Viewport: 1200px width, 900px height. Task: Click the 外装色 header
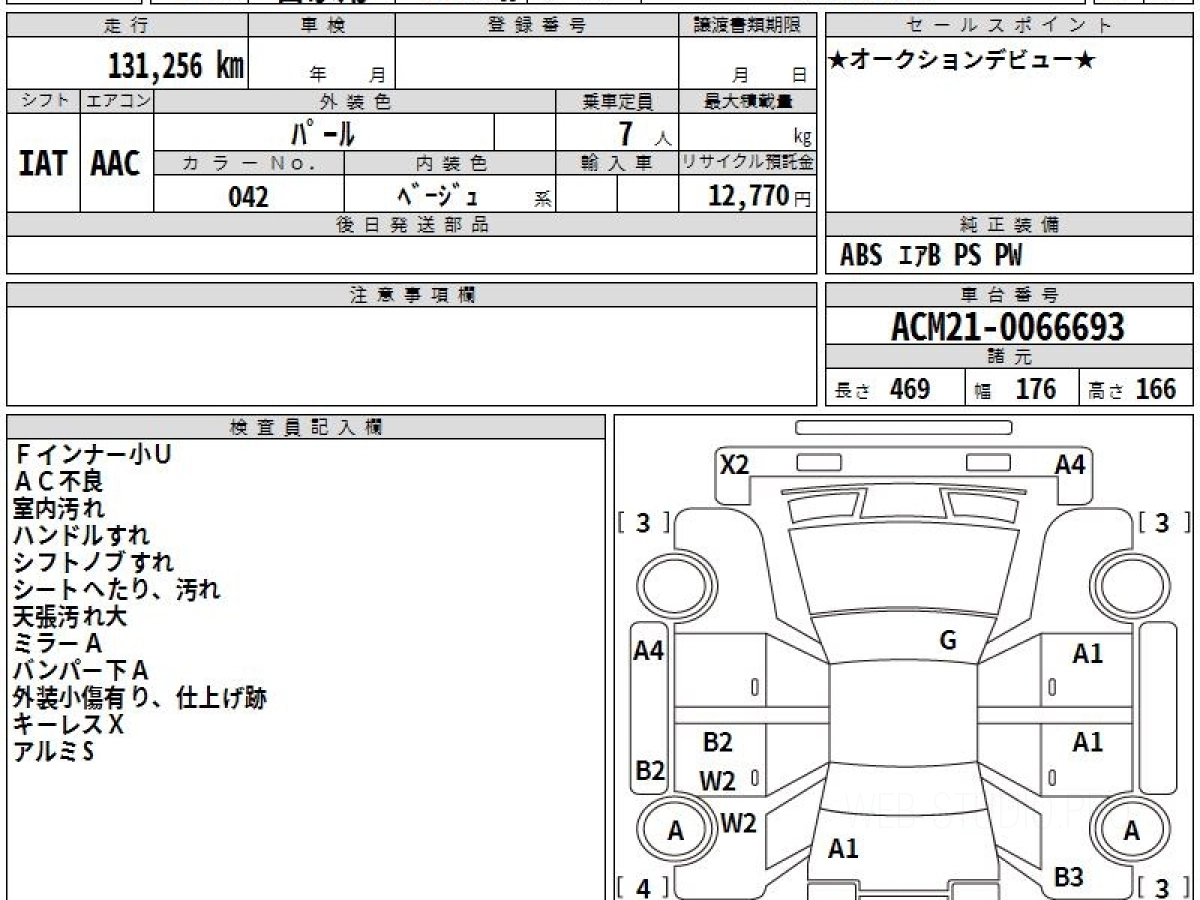coord(355,101)
